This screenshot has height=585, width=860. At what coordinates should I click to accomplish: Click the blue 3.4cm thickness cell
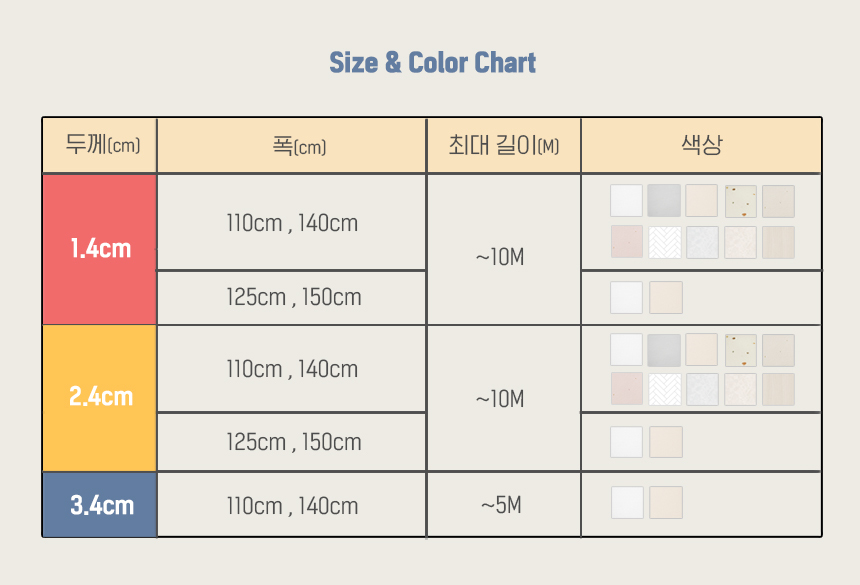click(x=100, y=505)
